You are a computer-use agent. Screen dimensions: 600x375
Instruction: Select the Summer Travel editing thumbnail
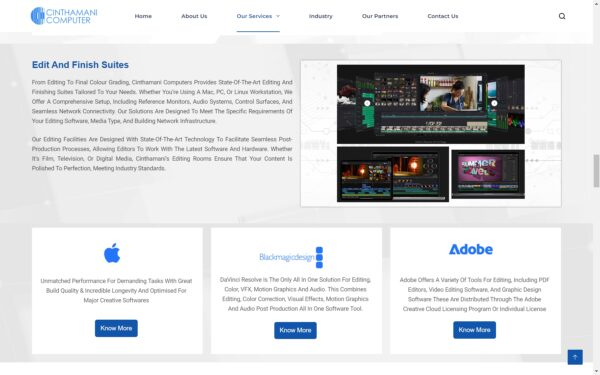[x=488, y=174]
